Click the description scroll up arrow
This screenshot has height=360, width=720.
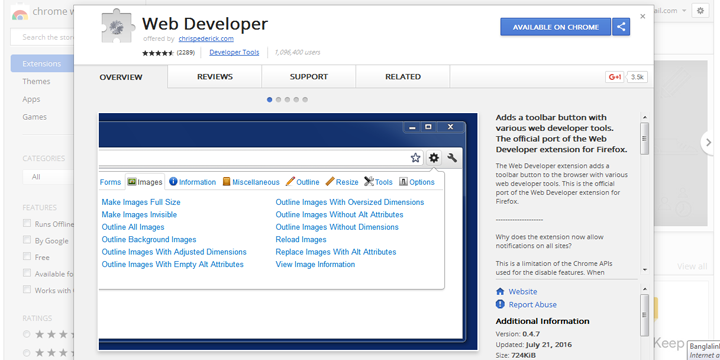point(645,118)
